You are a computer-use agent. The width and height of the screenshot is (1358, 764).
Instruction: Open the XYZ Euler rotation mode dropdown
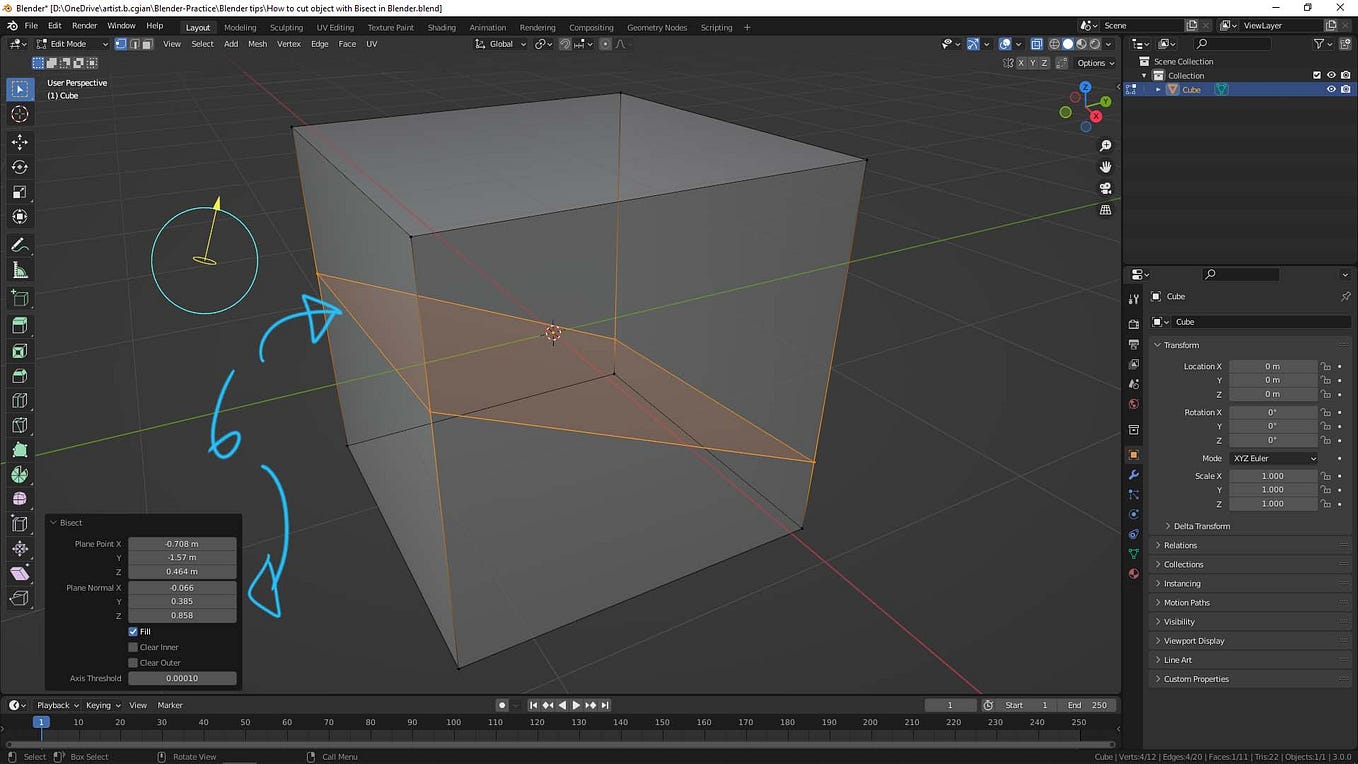pos(1273,457)
